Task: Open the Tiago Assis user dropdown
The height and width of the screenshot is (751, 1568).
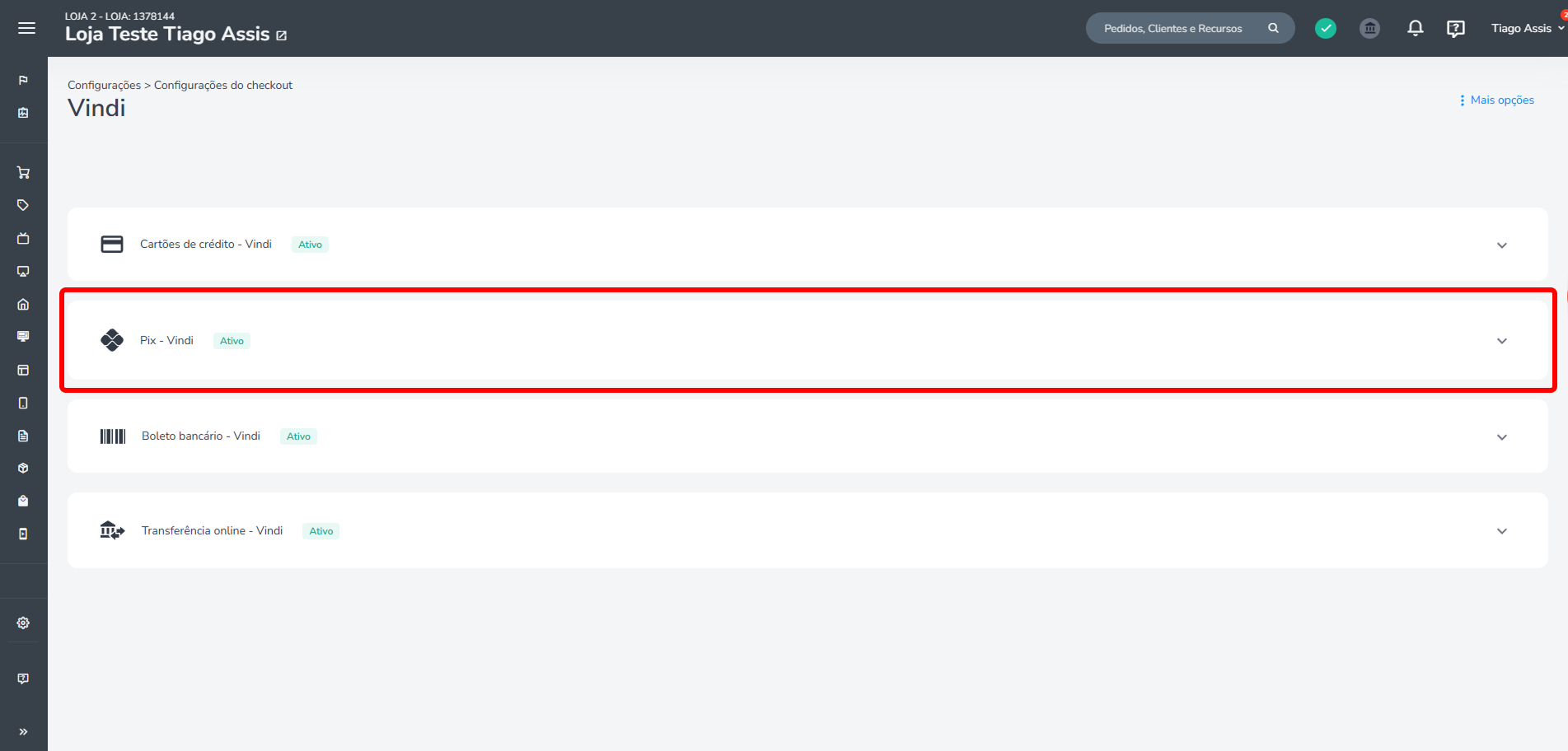Action: click(x=1526, y=28)
